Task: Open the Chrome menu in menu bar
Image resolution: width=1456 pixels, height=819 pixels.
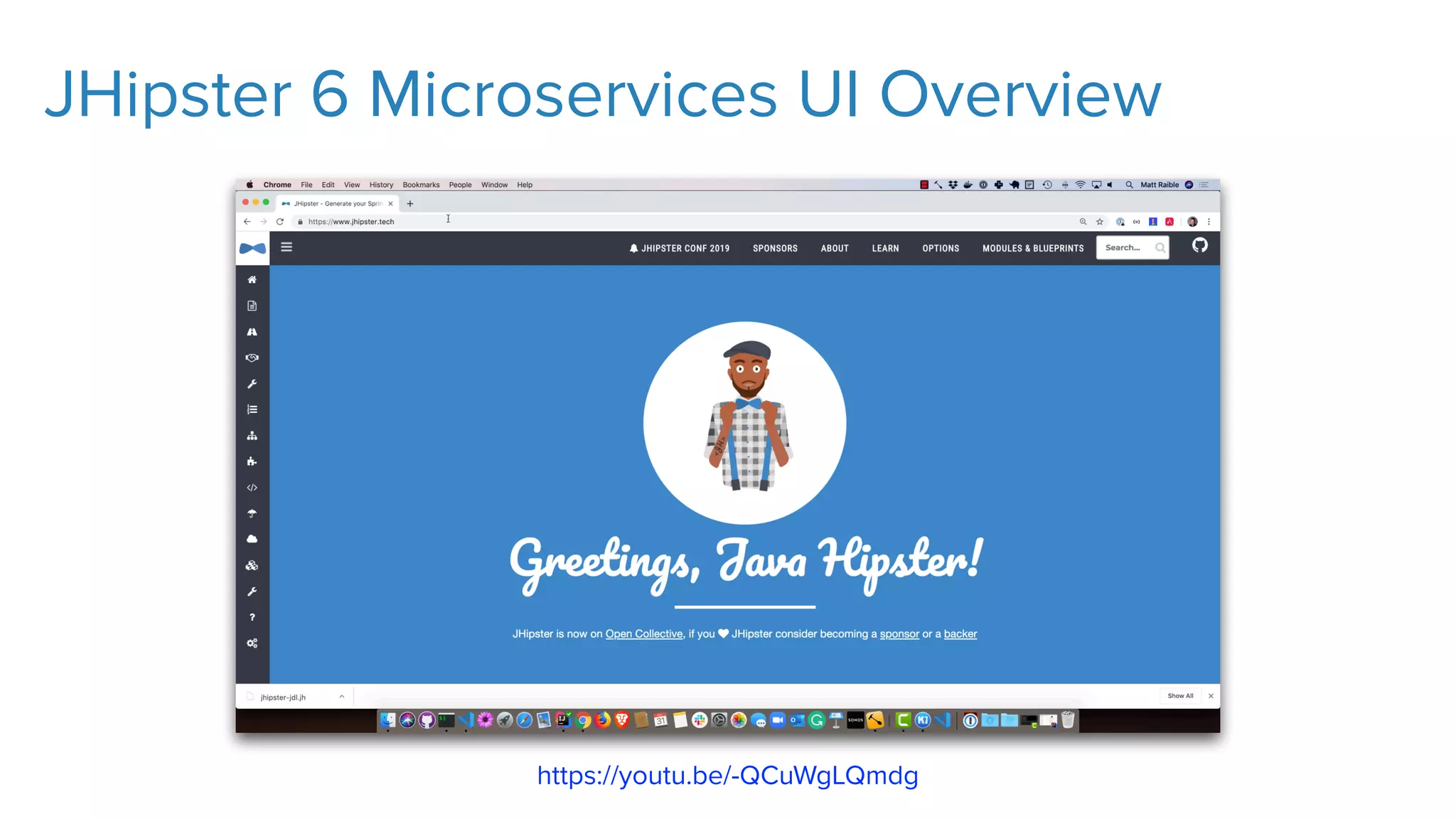Action: pyautogui.click(x=277, y=185)
